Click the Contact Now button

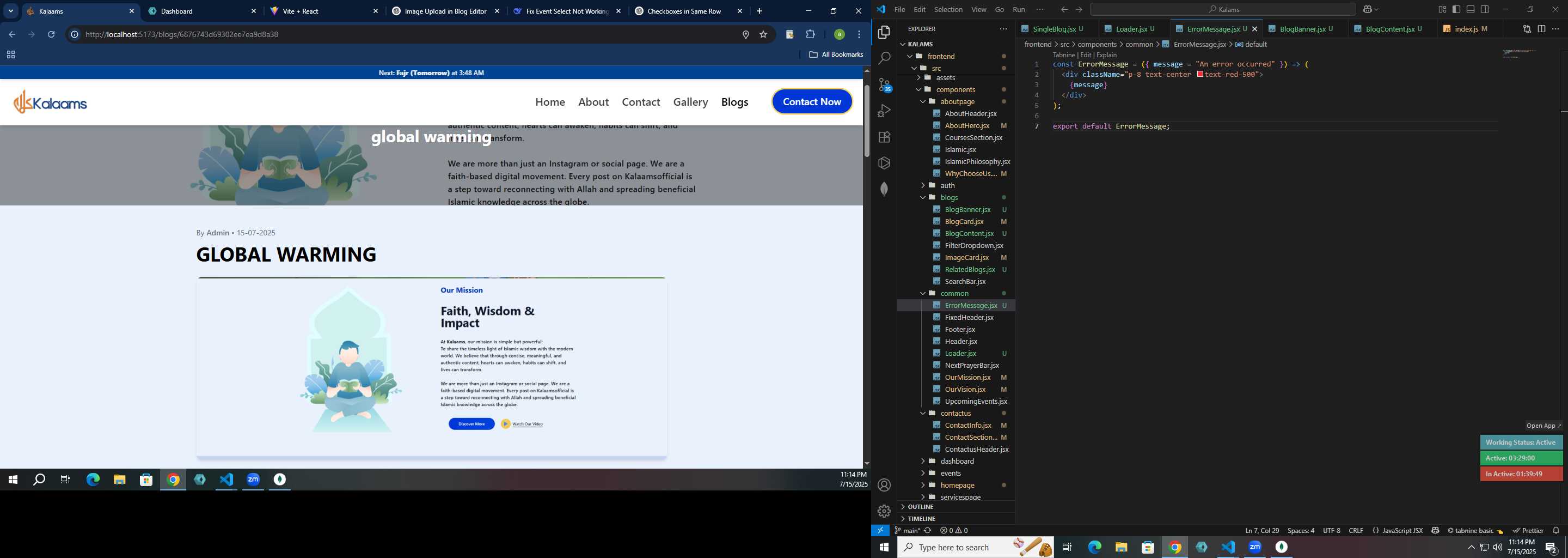tap(811, 102)
